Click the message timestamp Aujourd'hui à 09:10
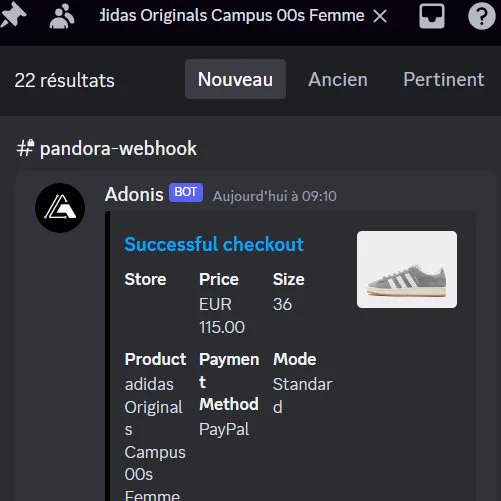 point(275,196)
